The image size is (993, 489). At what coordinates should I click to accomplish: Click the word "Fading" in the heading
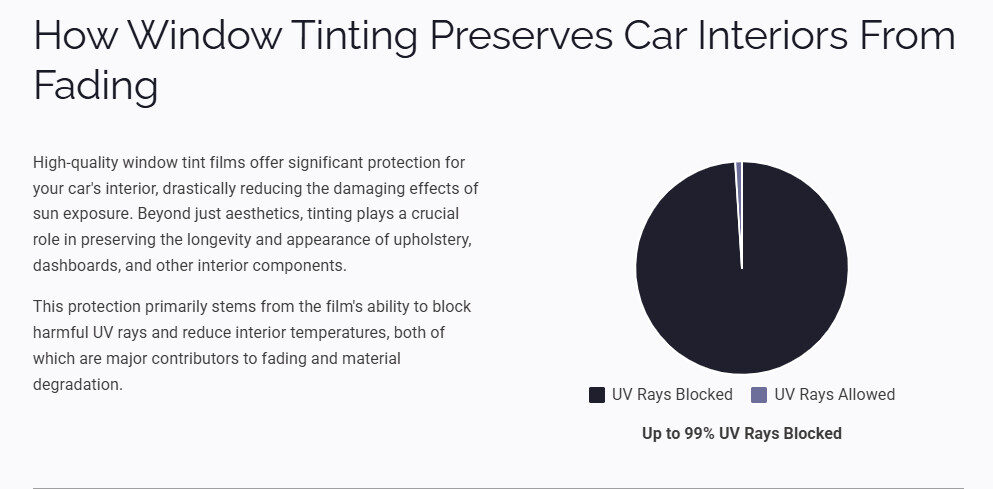pos(96,85)
